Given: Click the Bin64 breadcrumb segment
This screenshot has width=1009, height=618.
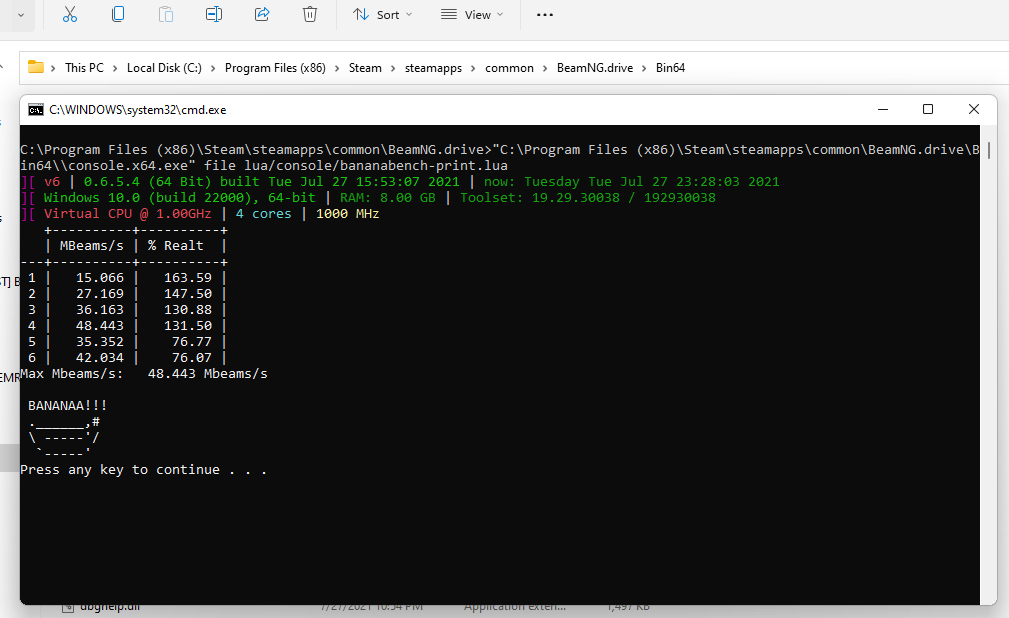Looking at the screenshot, I should click(670, 68).
